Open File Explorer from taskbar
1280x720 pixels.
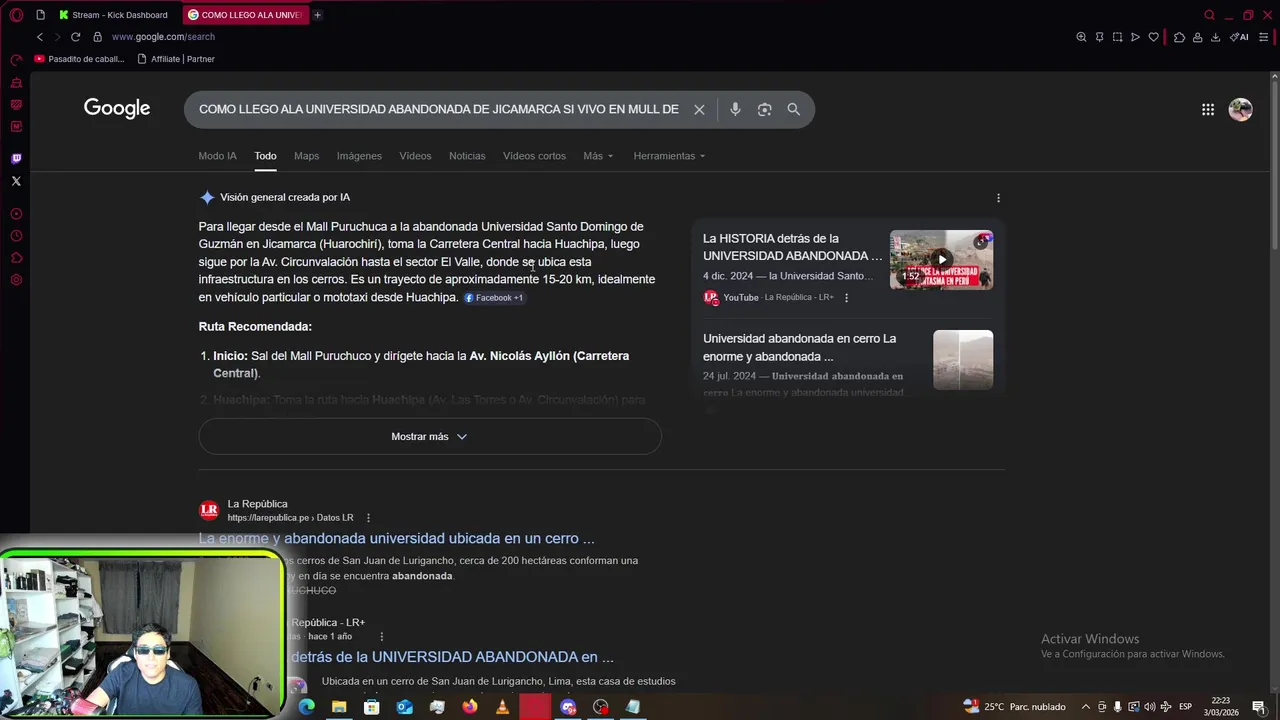339,707
